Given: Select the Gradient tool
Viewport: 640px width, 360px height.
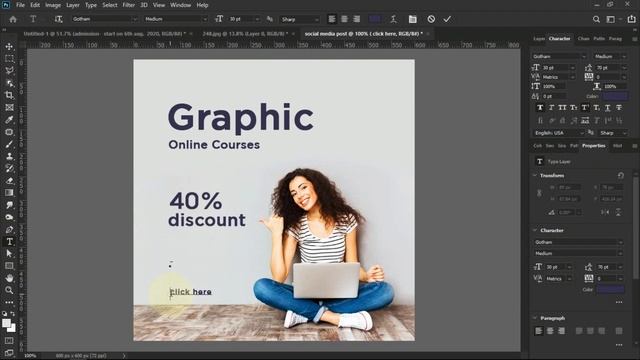Looking at the screenshot, I should [x=9, y=193].
